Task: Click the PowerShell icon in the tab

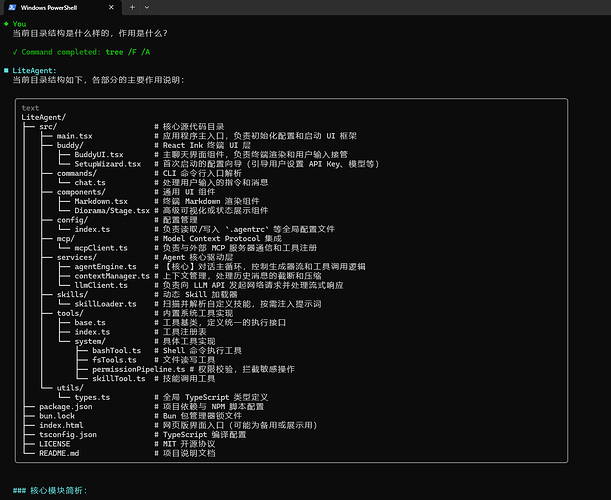Action: click(x=10, y=7)
